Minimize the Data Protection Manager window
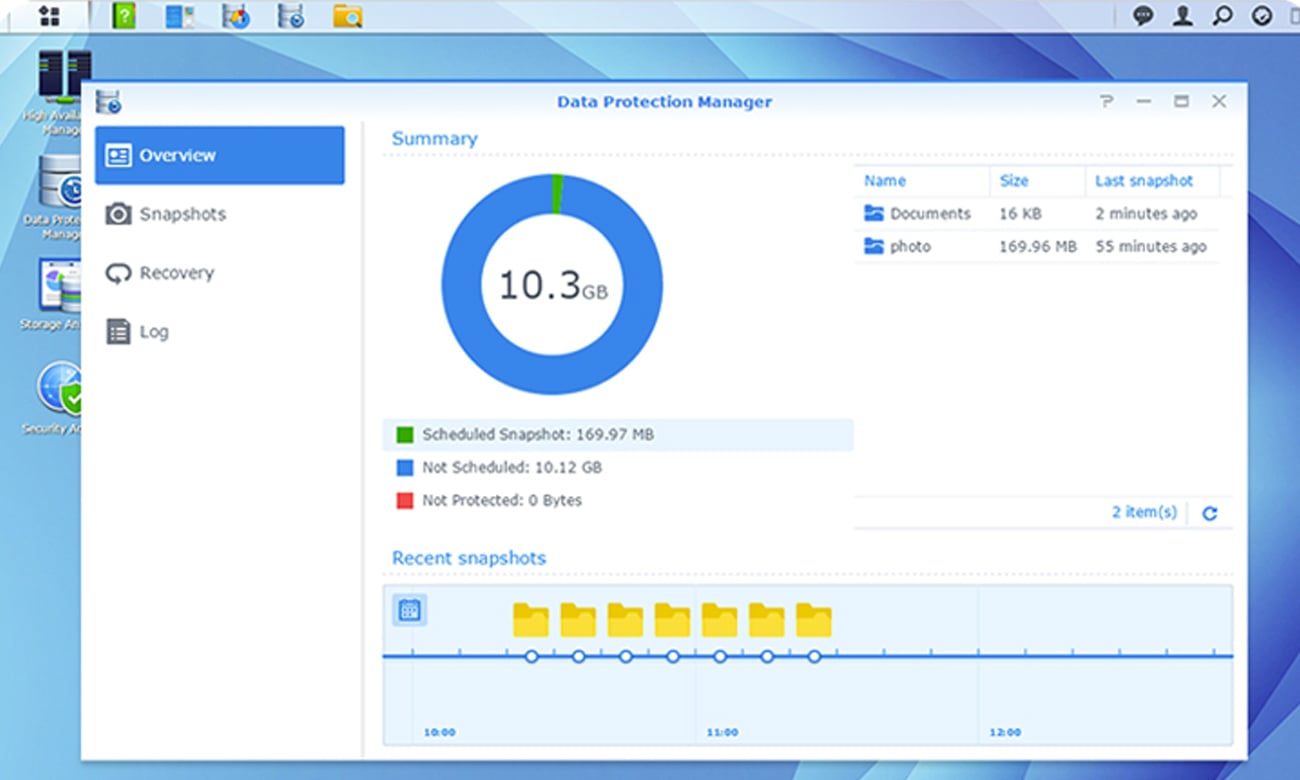The image size is (1300, 780). (1143, 101)
